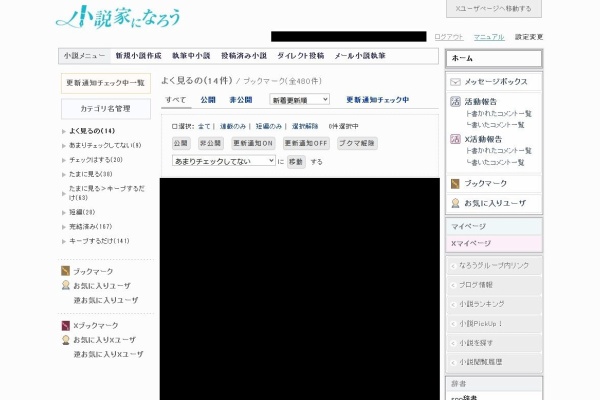Open the Xマイページ link

pyautogui.click(x=494, y=243)
